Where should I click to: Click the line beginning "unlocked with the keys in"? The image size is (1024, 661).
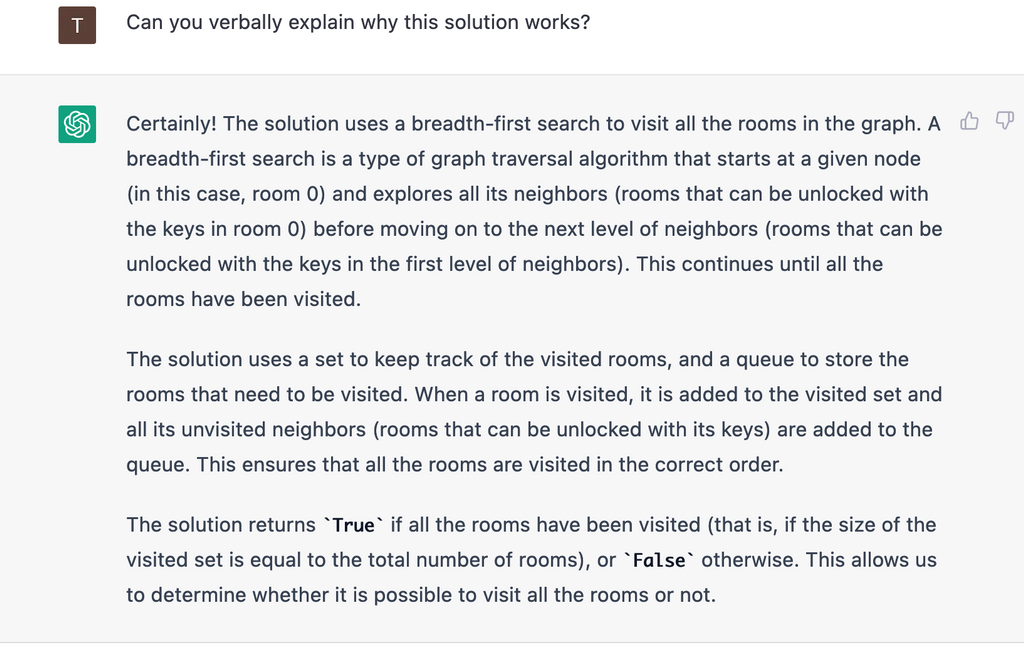(x=504, y=264)
